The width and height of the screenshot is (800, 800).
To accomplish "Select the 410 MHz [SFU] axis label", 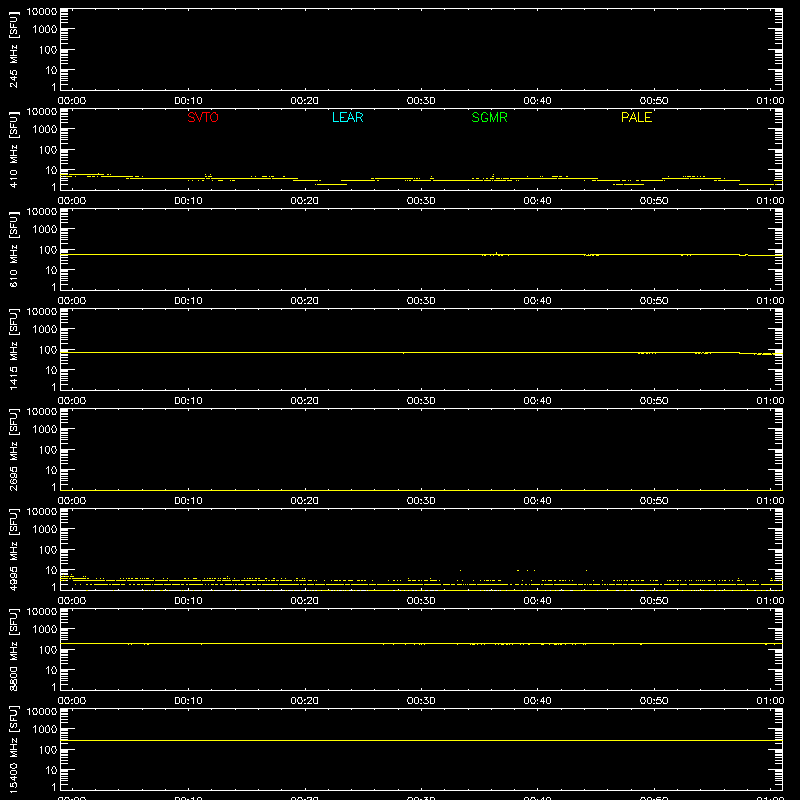I will [13, 149].
